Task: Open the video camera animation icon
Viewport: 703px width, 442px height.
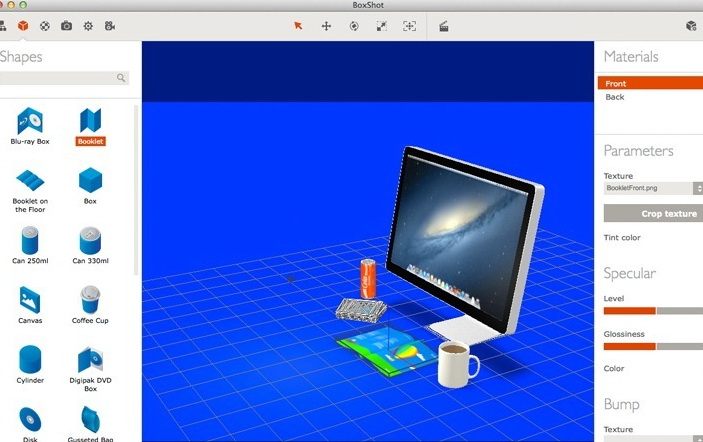Action: click(110, 26)
